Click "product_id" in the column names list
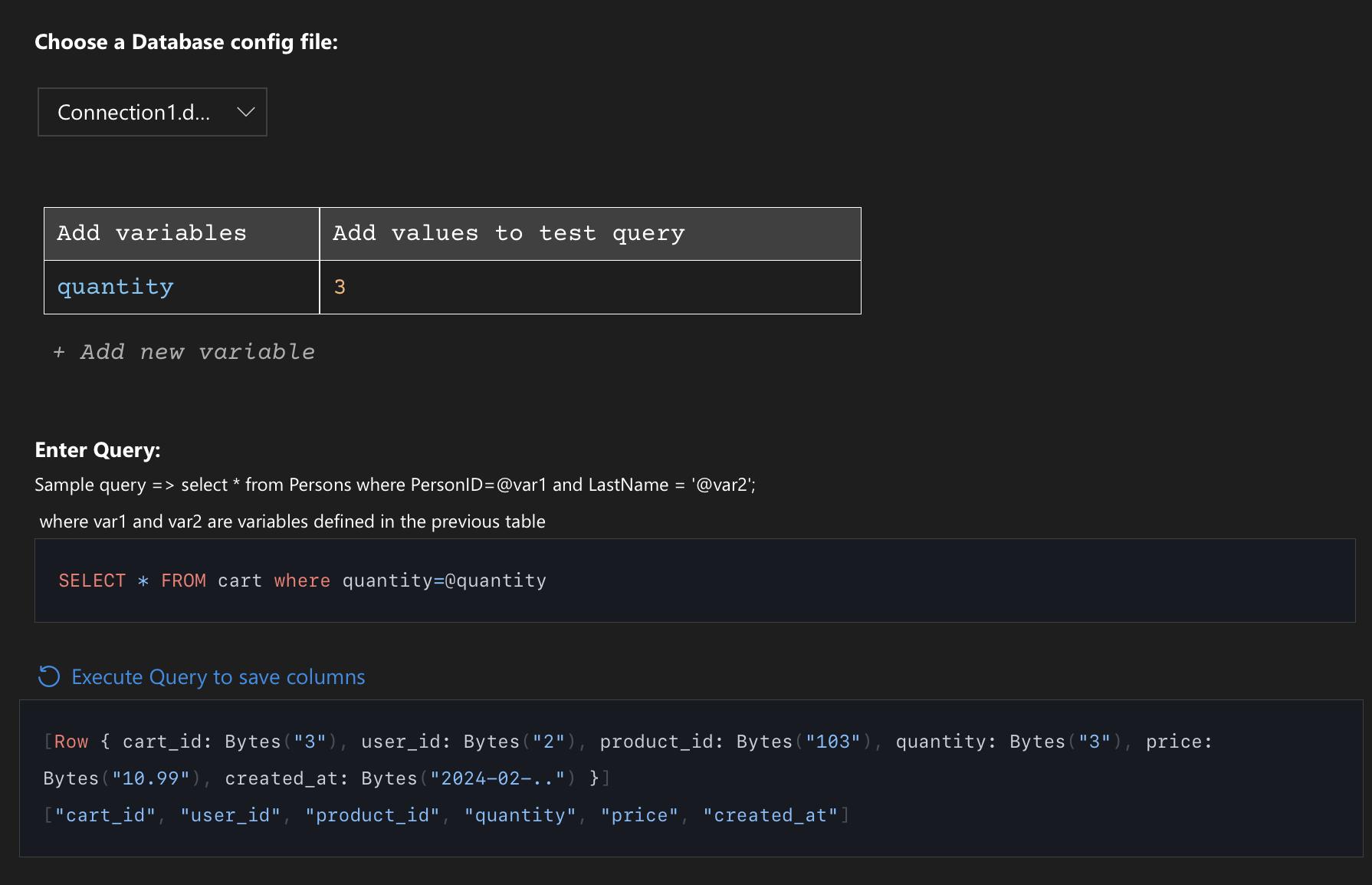Viewport: 1372px width, 885px height. [x=373, y=815]
